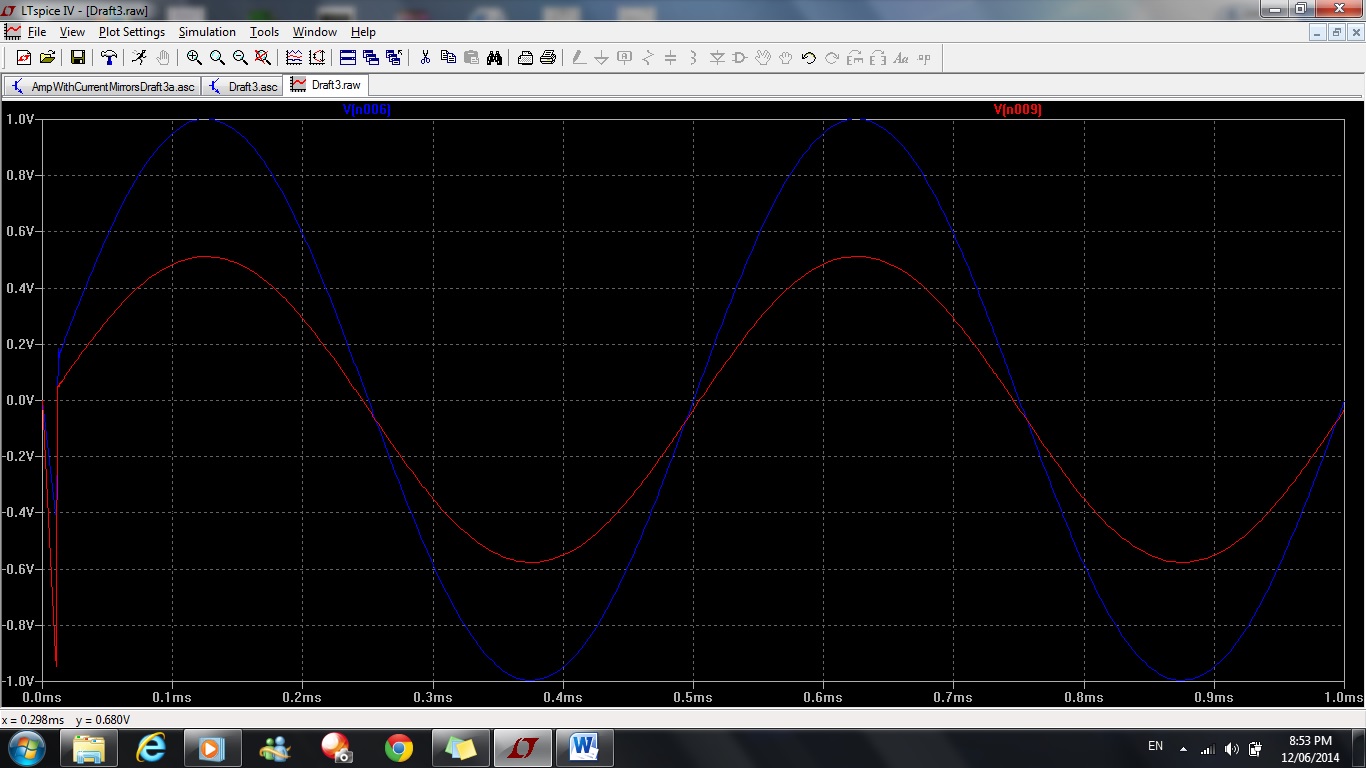Click the Draw Wire pencil icon

pos(578,58)
